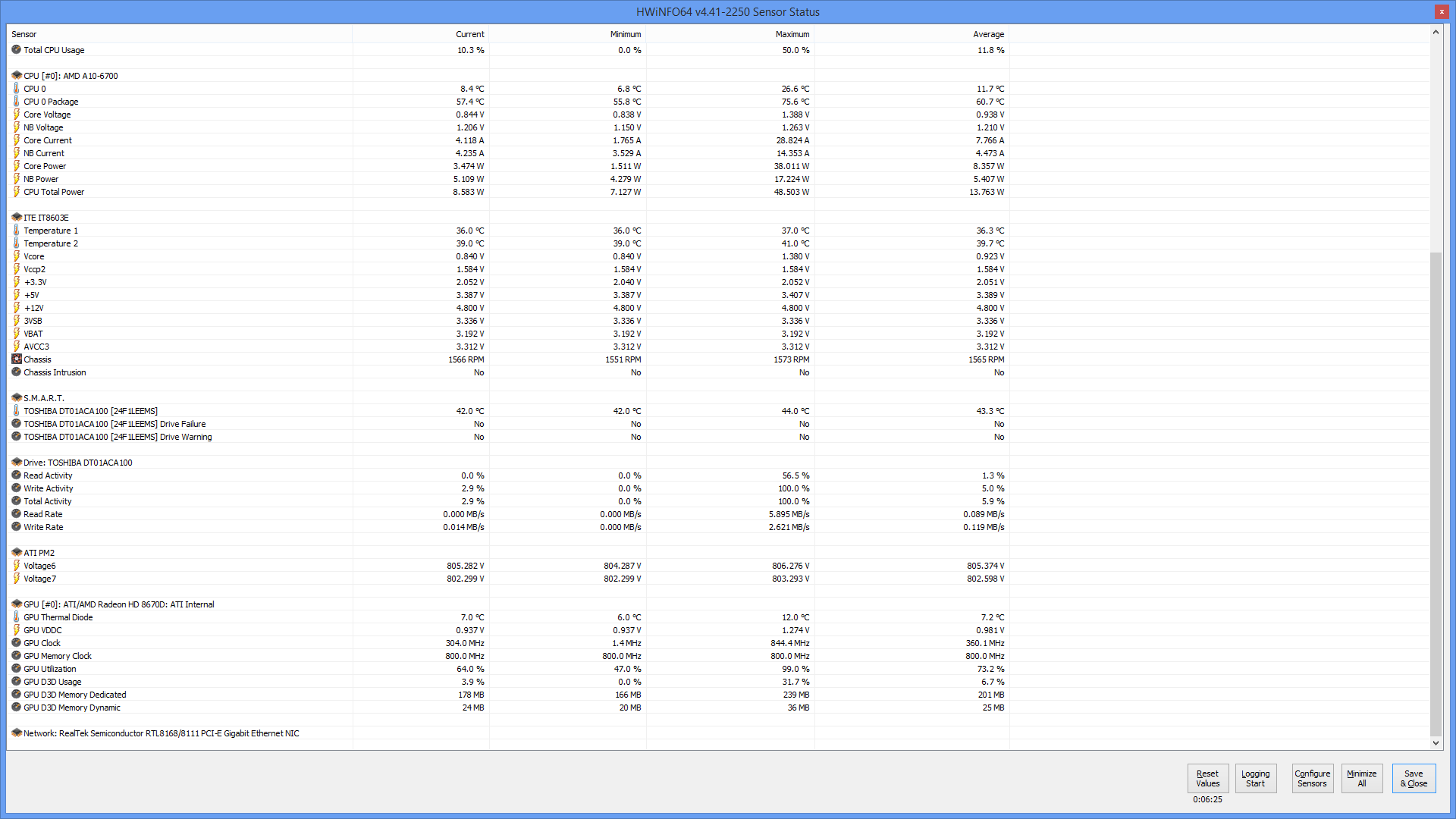Select the ATI PM2 sensor group row
The height and width of the screenshot is (819, 1456).
click(x=39, y=553)
